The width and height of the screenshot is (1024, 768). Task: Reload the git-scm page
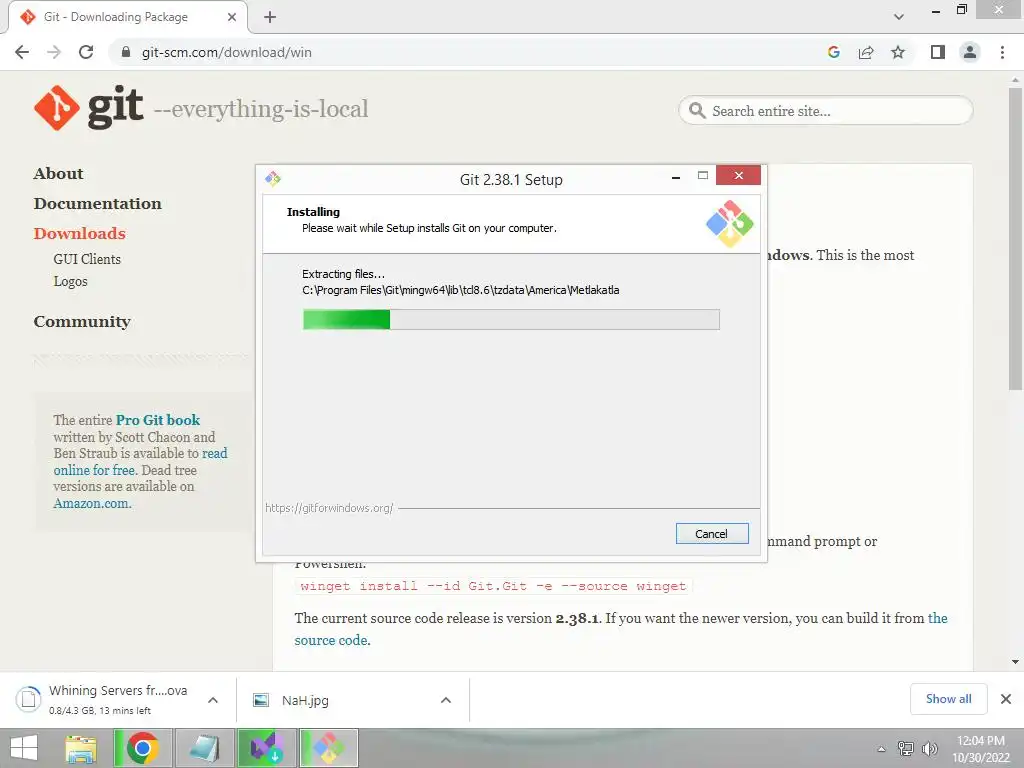pos(86,52)
